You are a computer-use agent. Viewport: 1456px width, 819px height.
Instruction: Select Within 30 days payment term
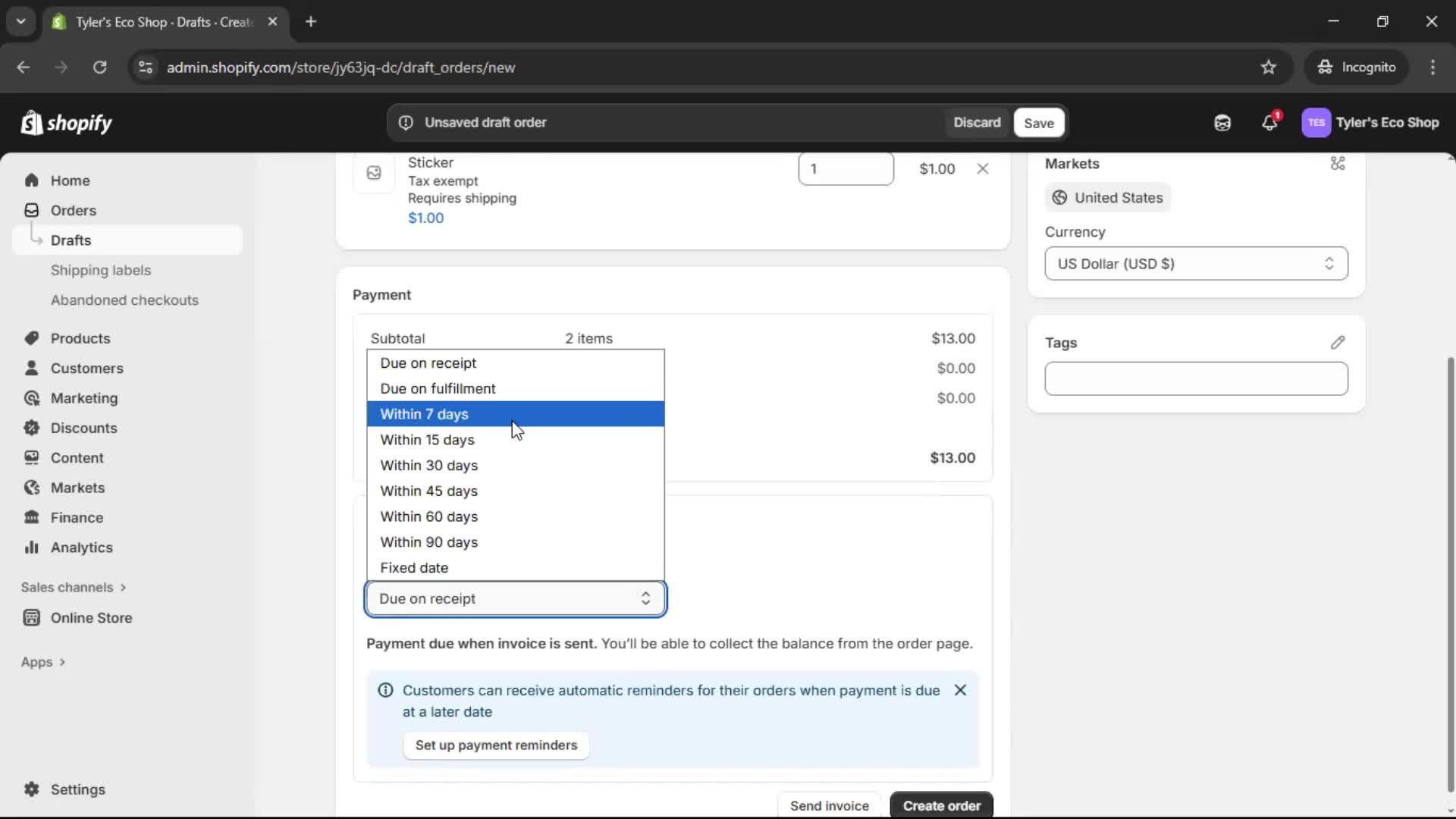pos(429,465)
